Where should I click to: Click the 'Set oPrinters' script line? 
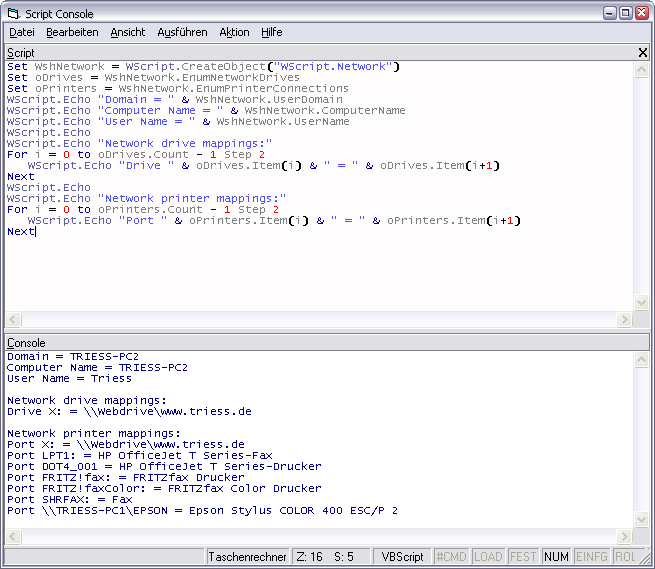(x=178, y=89)
